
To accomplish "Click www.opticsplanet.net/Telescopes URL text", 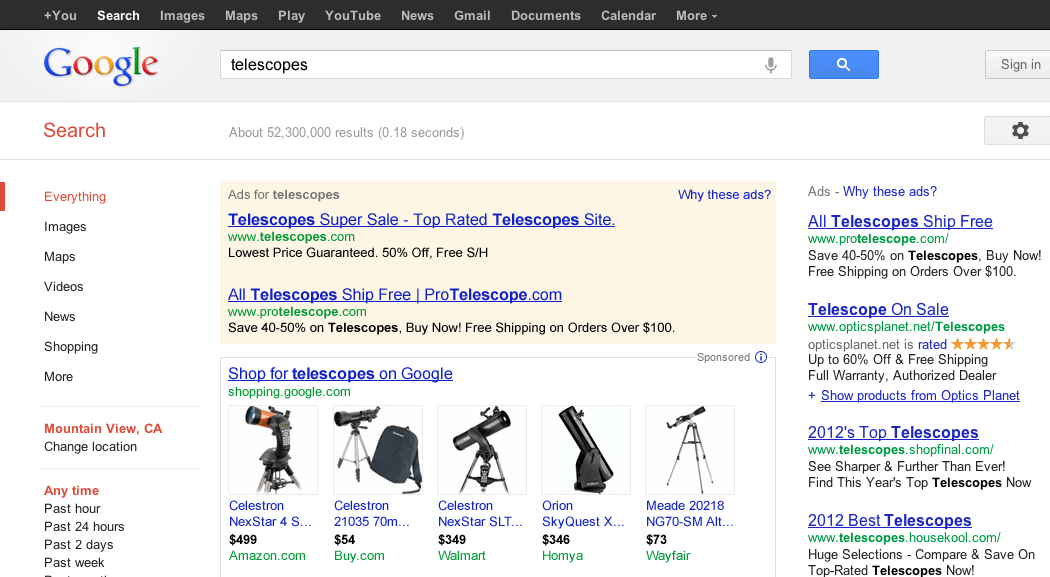I will (906, 327).
